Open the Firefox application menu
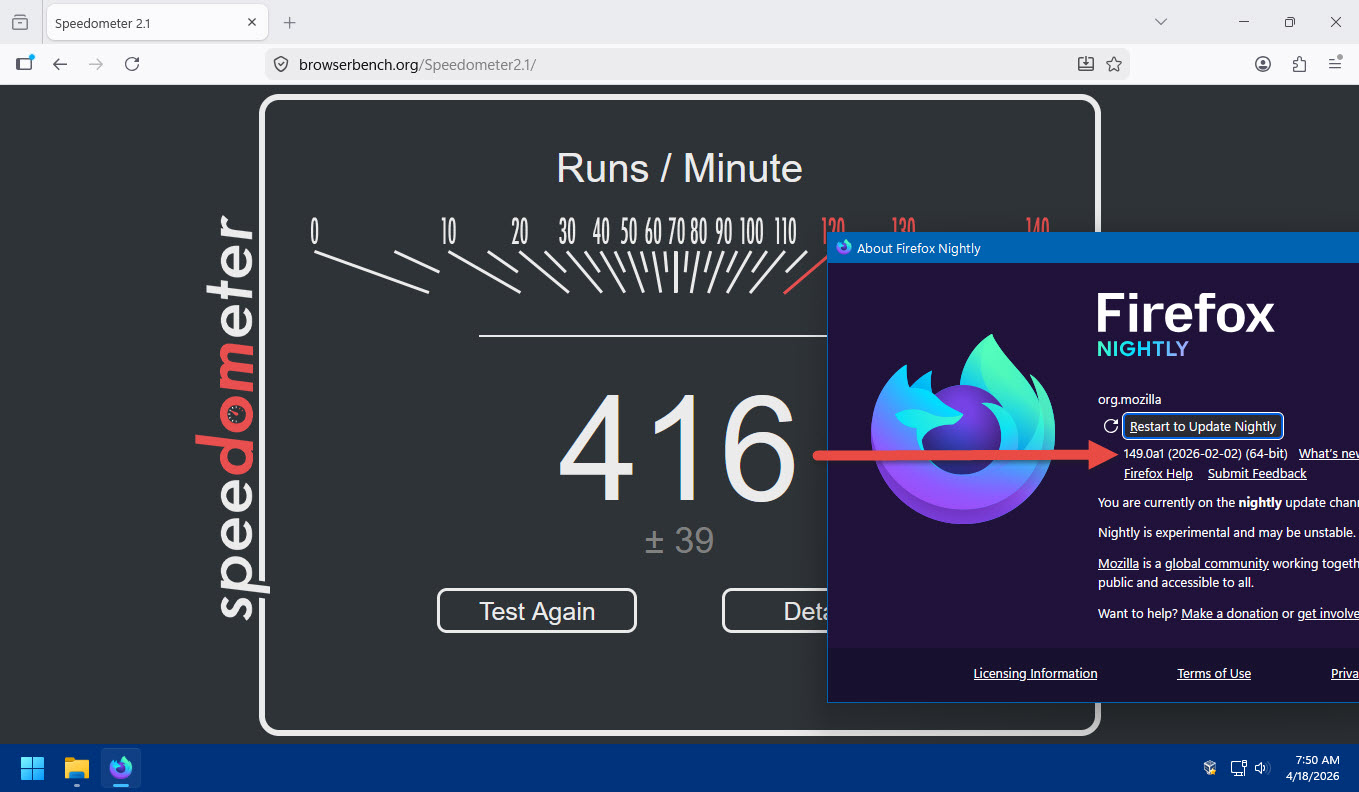1359x792 pixels. tap(1335, 64)
